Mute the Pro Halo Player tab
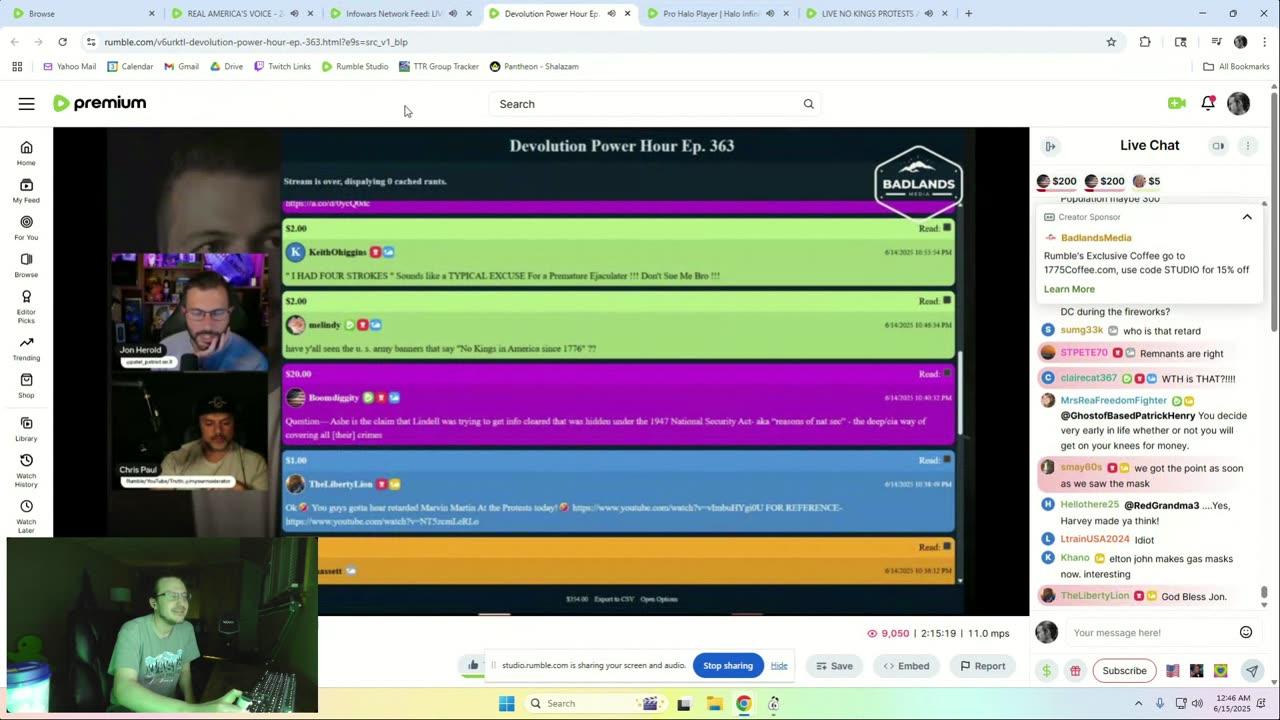 (x=769, y=14)
